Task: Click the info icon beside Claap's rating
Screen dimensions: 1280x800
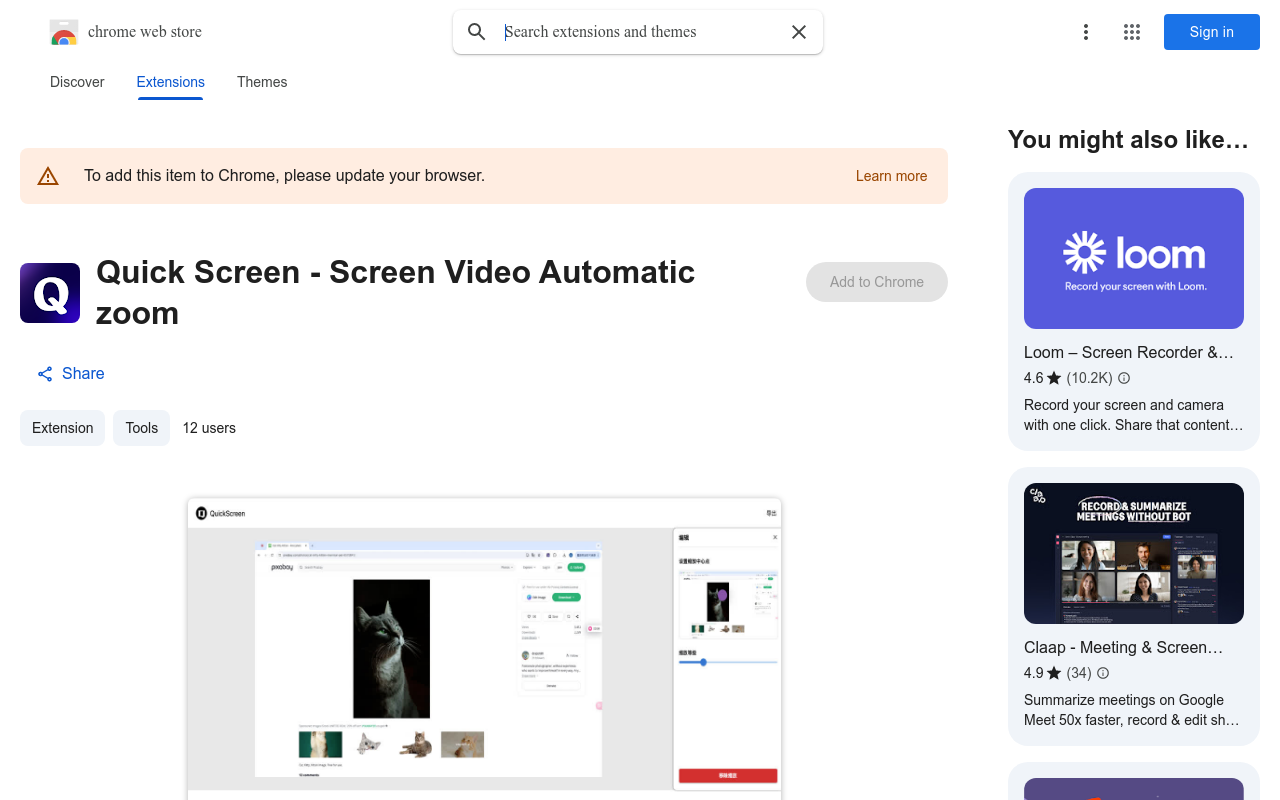Action: coord(1102,673)
